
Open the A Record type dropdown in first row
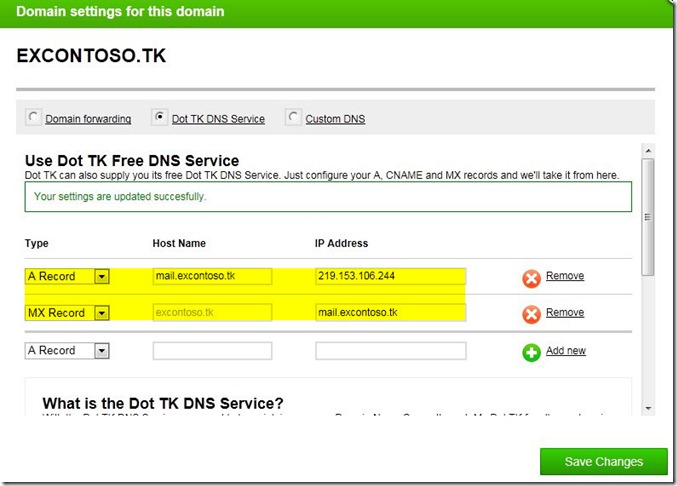click(102, 276)
